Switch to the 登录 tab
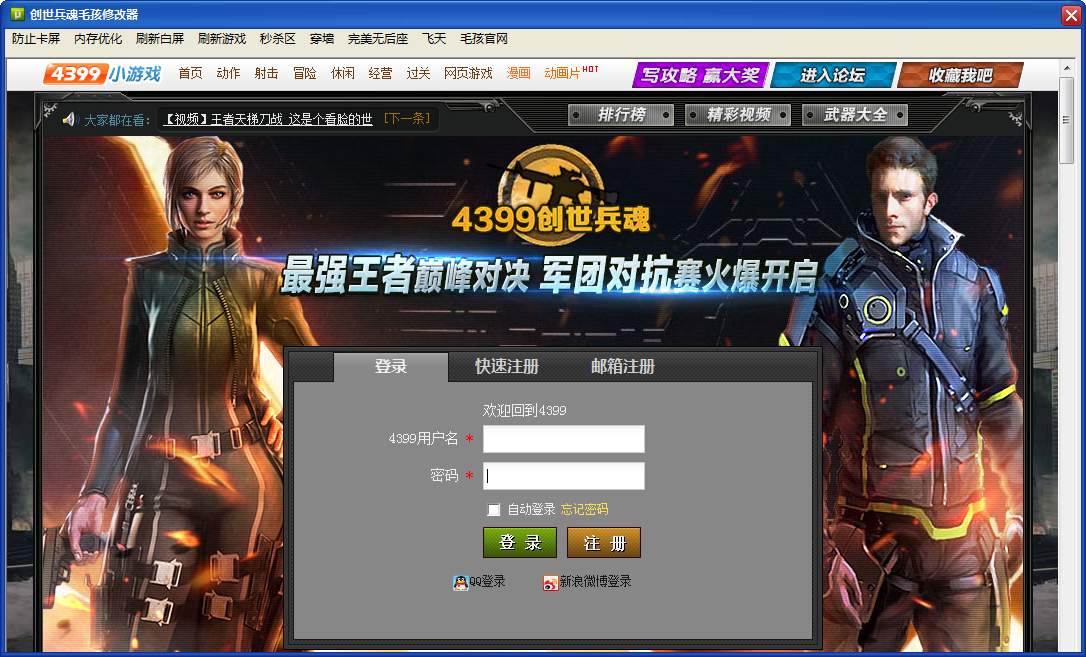 click(391, 366)
